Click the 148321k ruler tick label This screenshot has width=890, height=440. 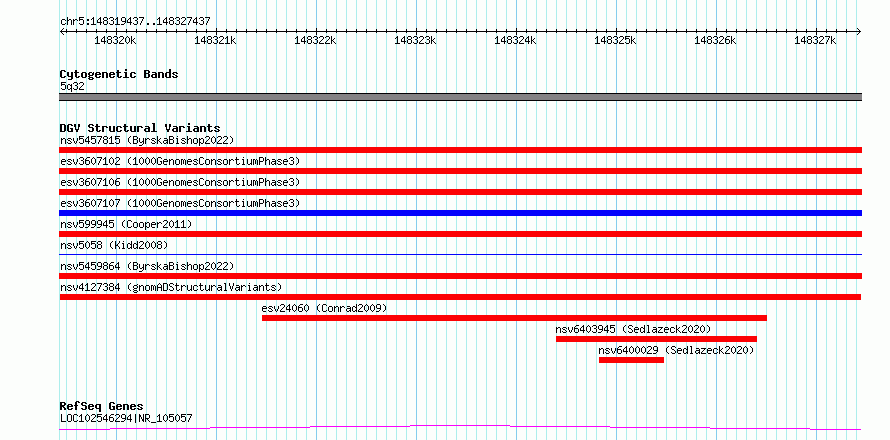(215, 40)
